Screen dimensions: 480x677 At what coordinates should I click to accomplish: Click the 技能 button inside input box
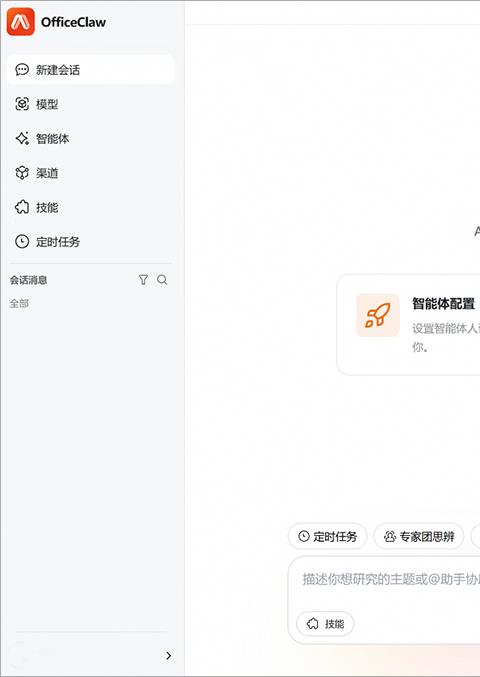(325, 623)
